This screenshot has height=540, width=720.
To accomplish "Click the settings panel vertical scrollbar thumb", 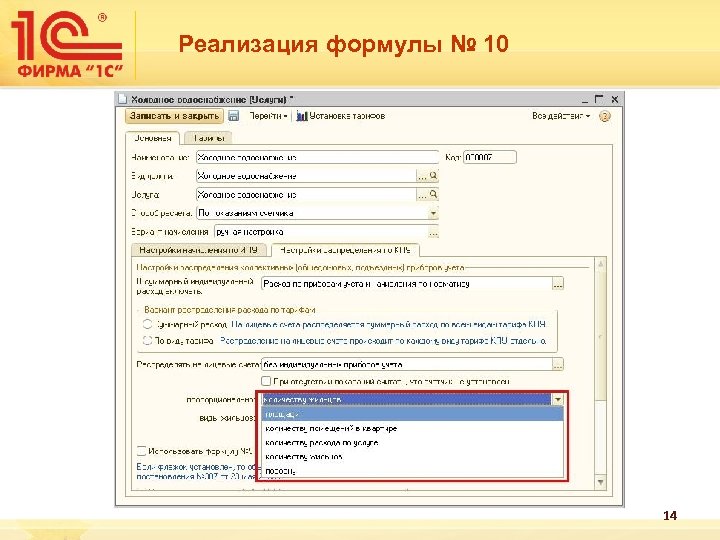I will [600, 336].
